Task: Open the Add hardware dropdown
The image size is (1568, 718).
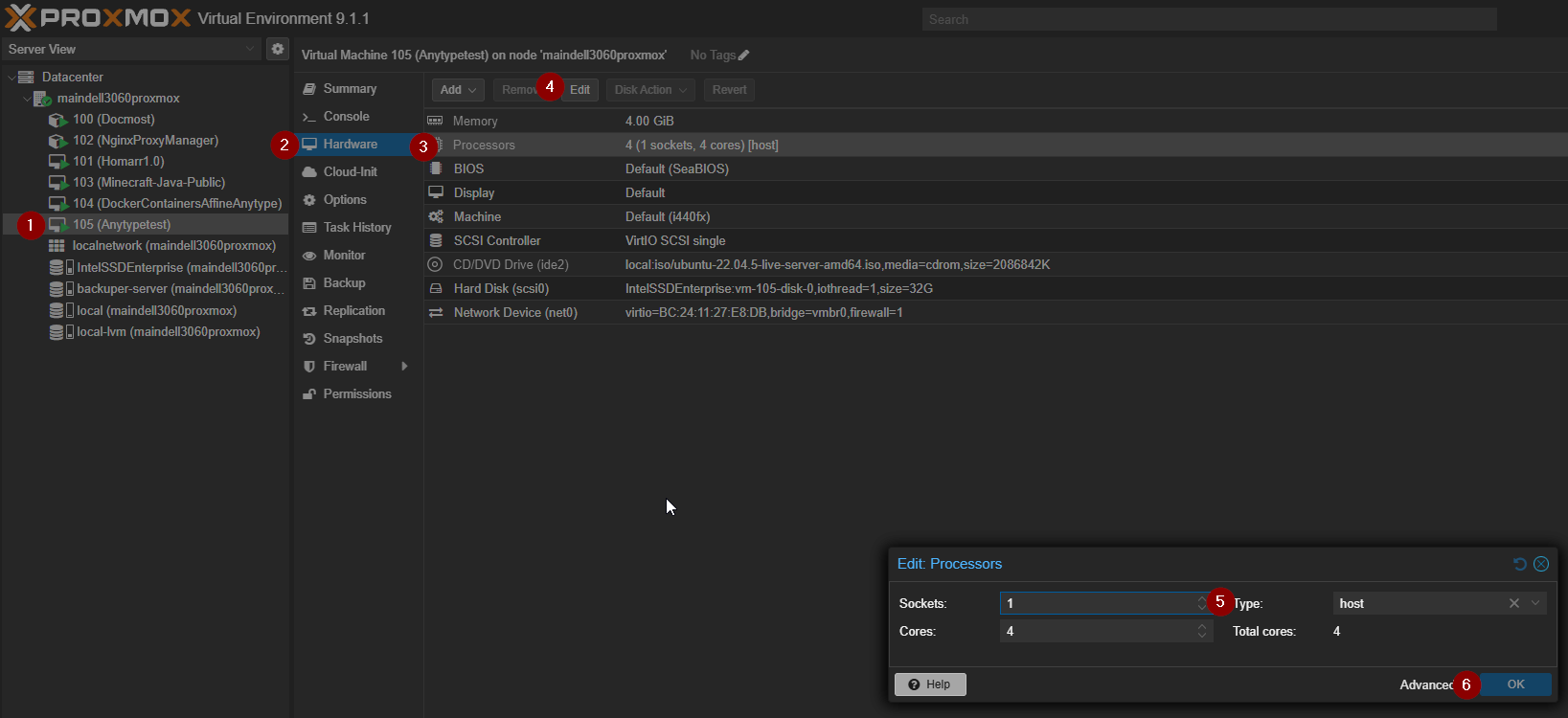Action: (458, 90)
